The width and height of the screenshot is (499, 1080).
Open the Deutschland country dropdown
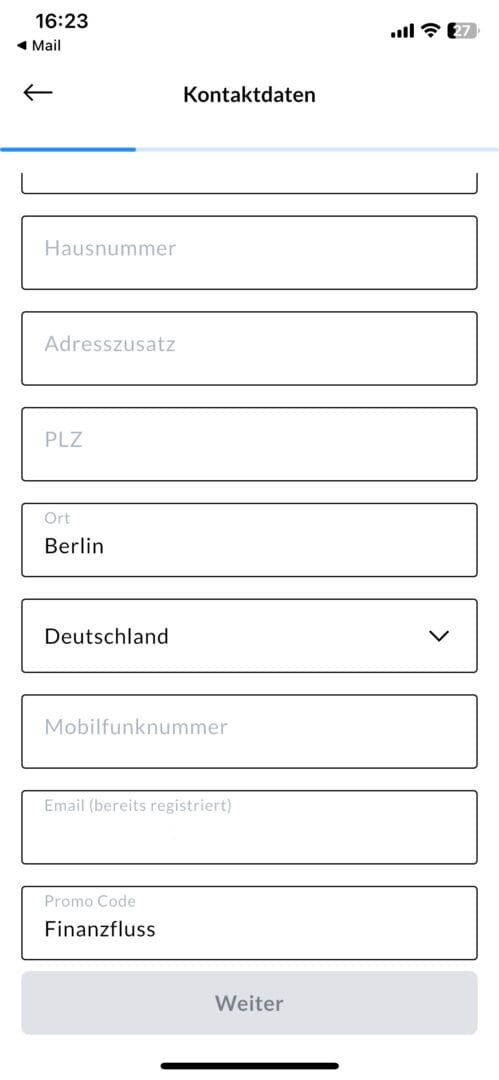250,636
